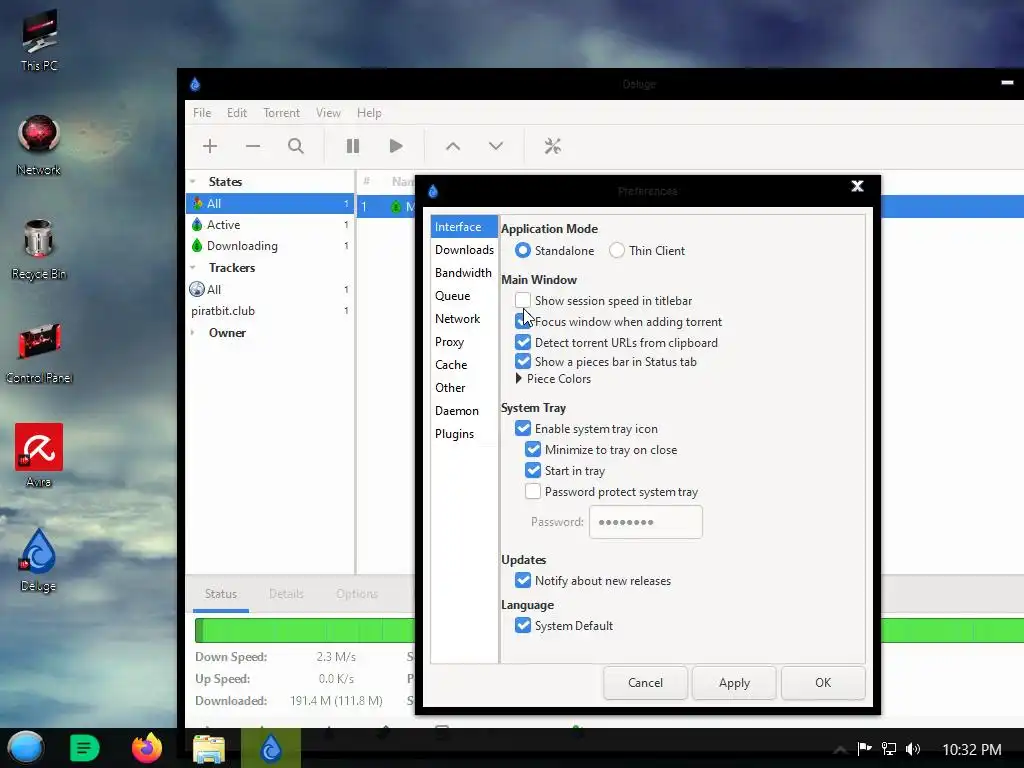Viewport: 1024px width, 768px height.
Task: Click the network tray icon
Action: [889, 749]
